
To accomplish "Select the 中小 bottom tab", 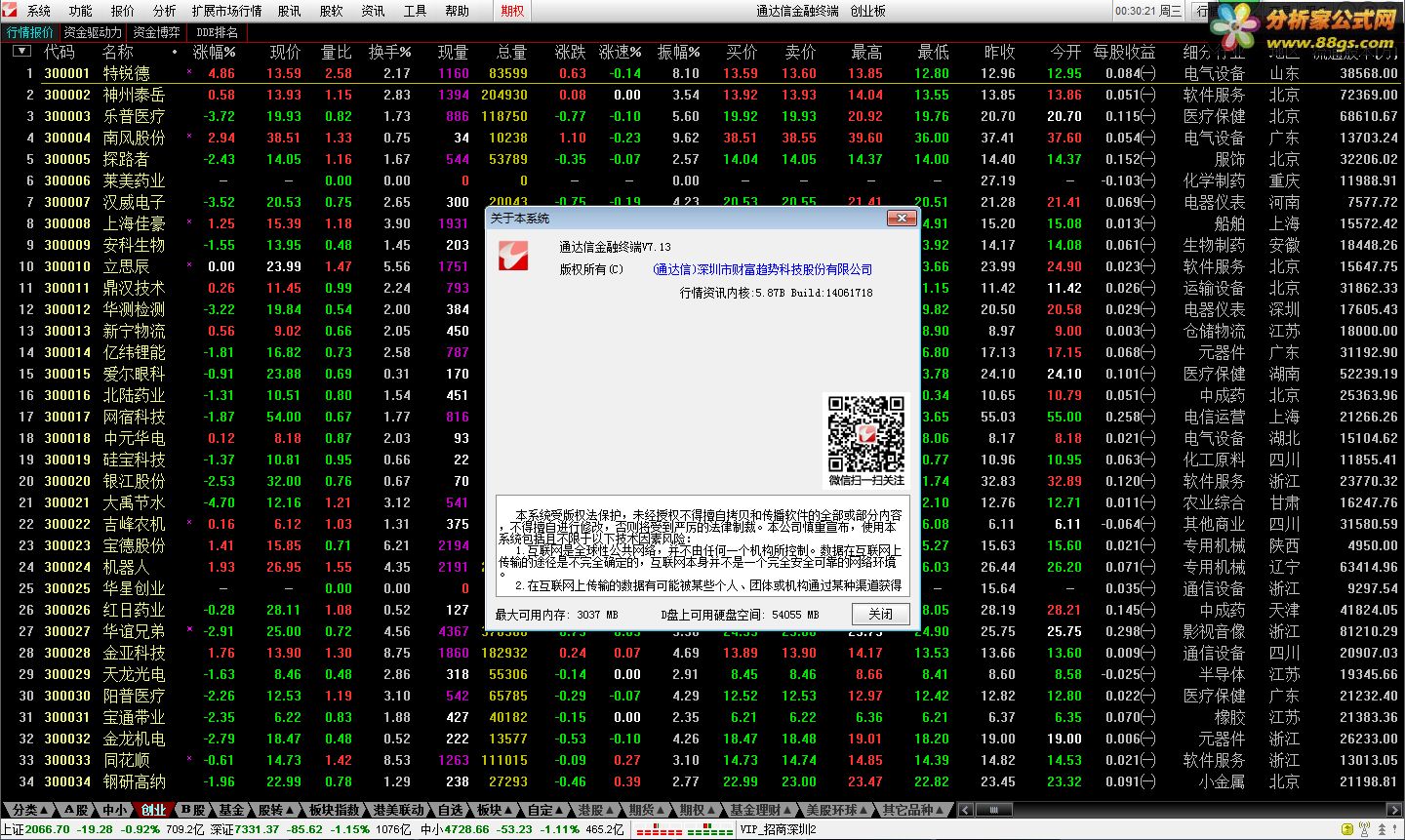I will pyautogui.click(x=115, y=810).
